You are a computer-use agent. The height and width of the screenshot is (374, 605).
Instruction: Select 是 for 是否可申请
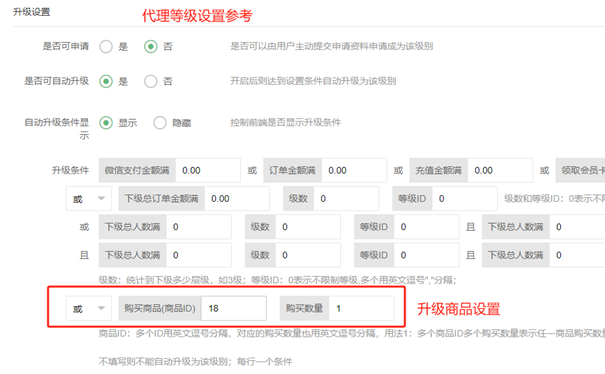tap(106, 47)
